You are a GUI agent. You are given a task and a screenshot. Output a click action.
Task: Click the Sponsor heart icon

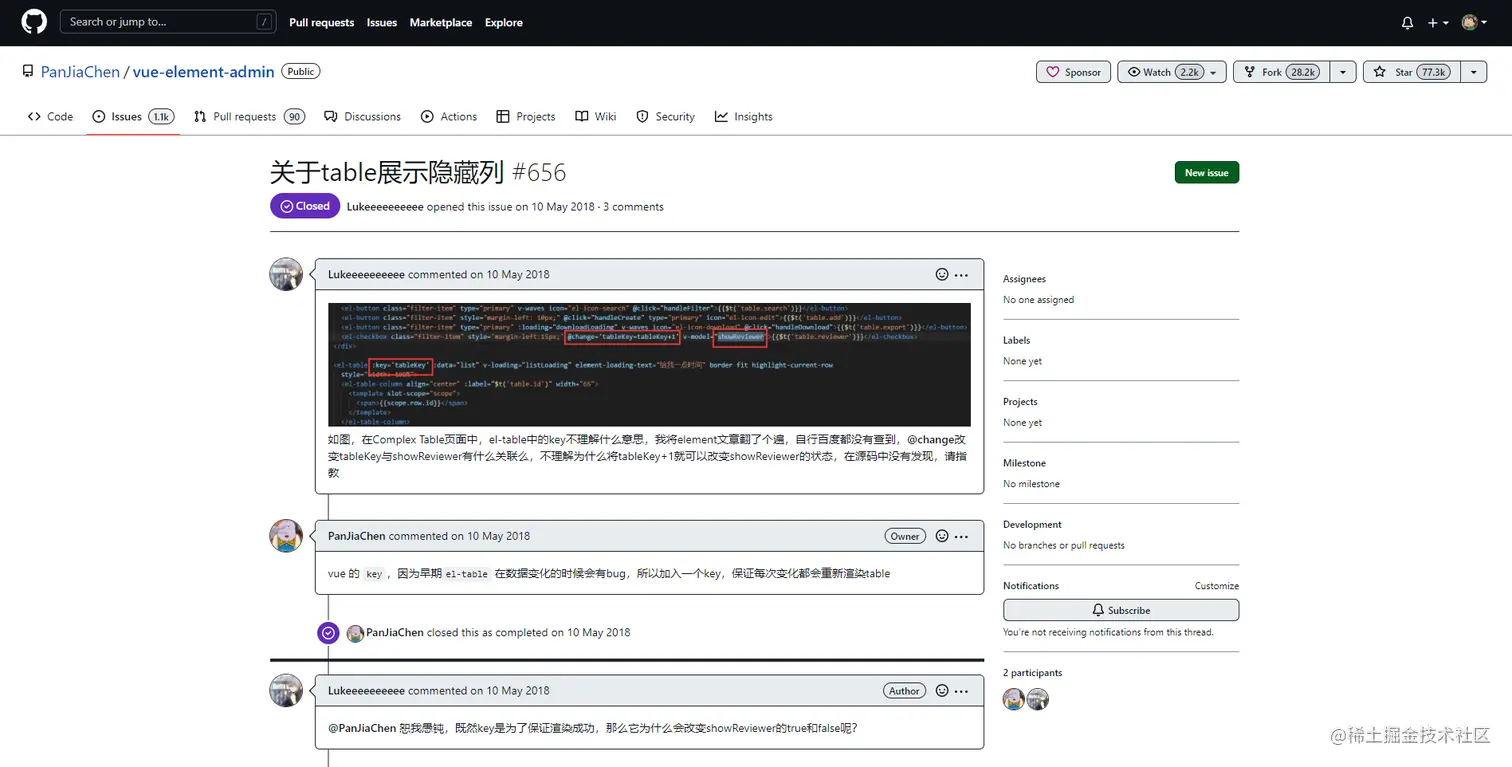coord(1053,71)
